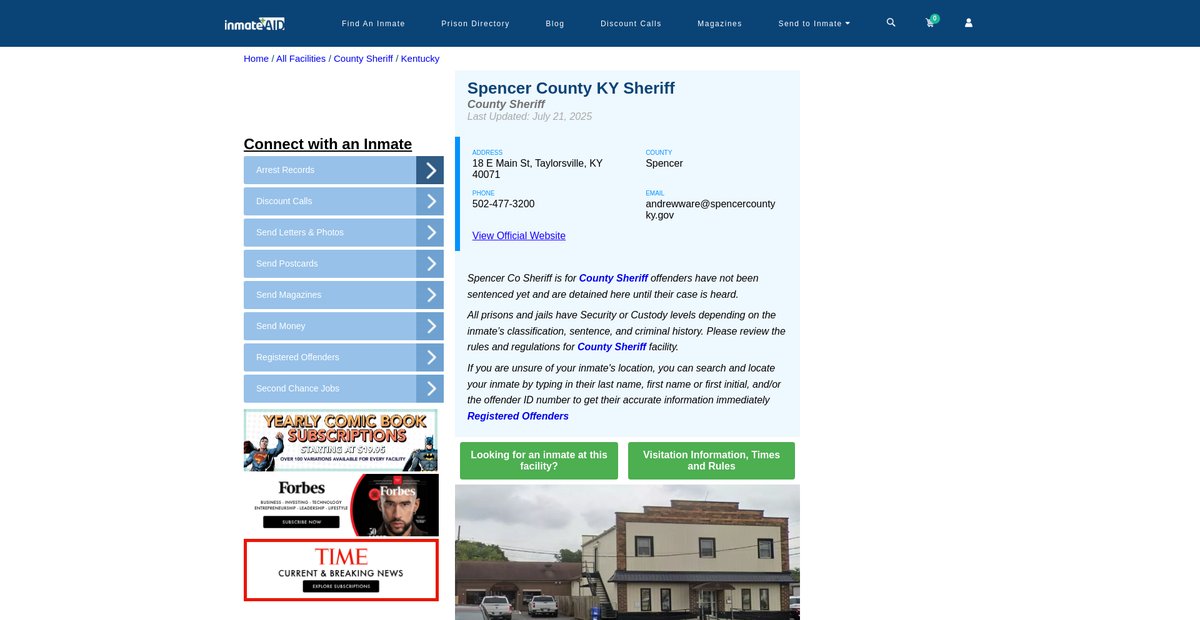Click the Kentucky breadcrumb link
This screenshot has width=1200, height=620.
(x=420, y=59)
